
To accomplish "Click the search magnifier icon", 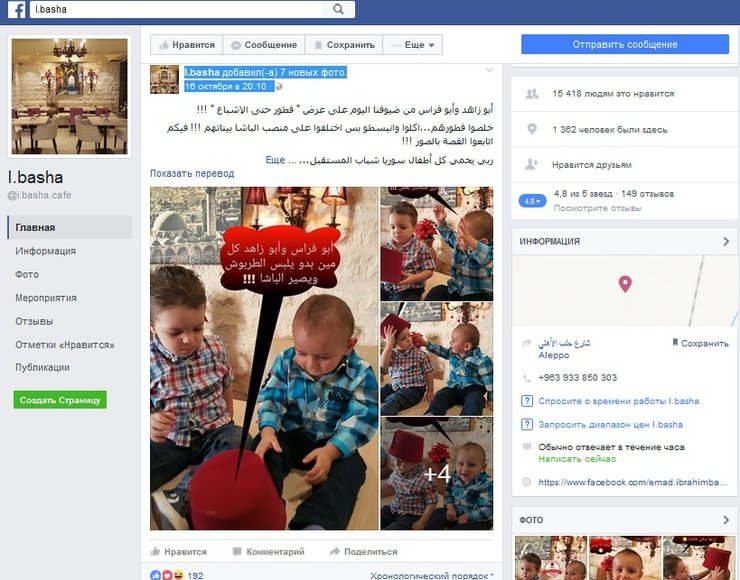I will coord(338,9).
